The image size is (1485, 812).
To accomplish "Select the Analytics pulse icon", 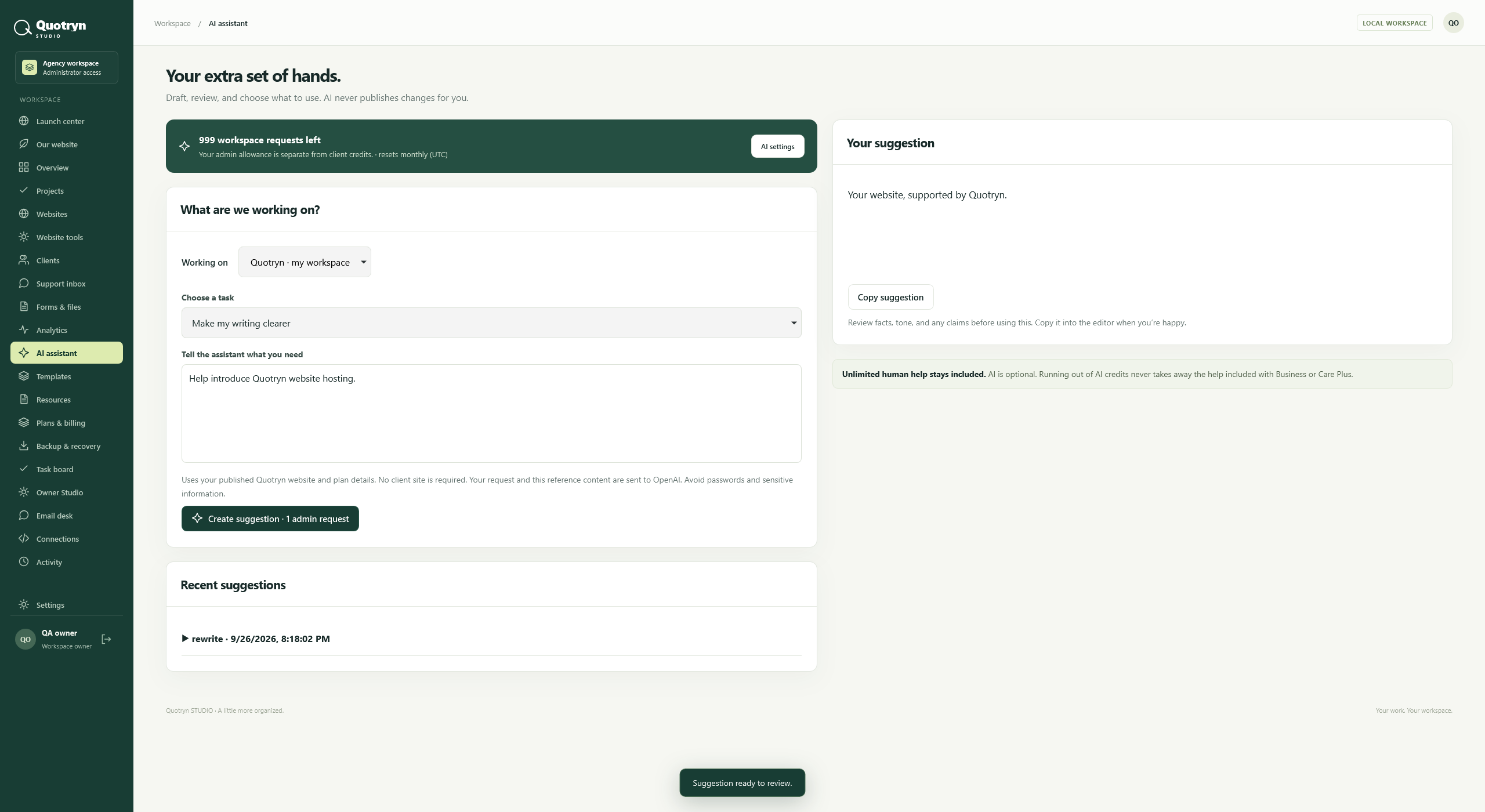I will coord(24,329).
